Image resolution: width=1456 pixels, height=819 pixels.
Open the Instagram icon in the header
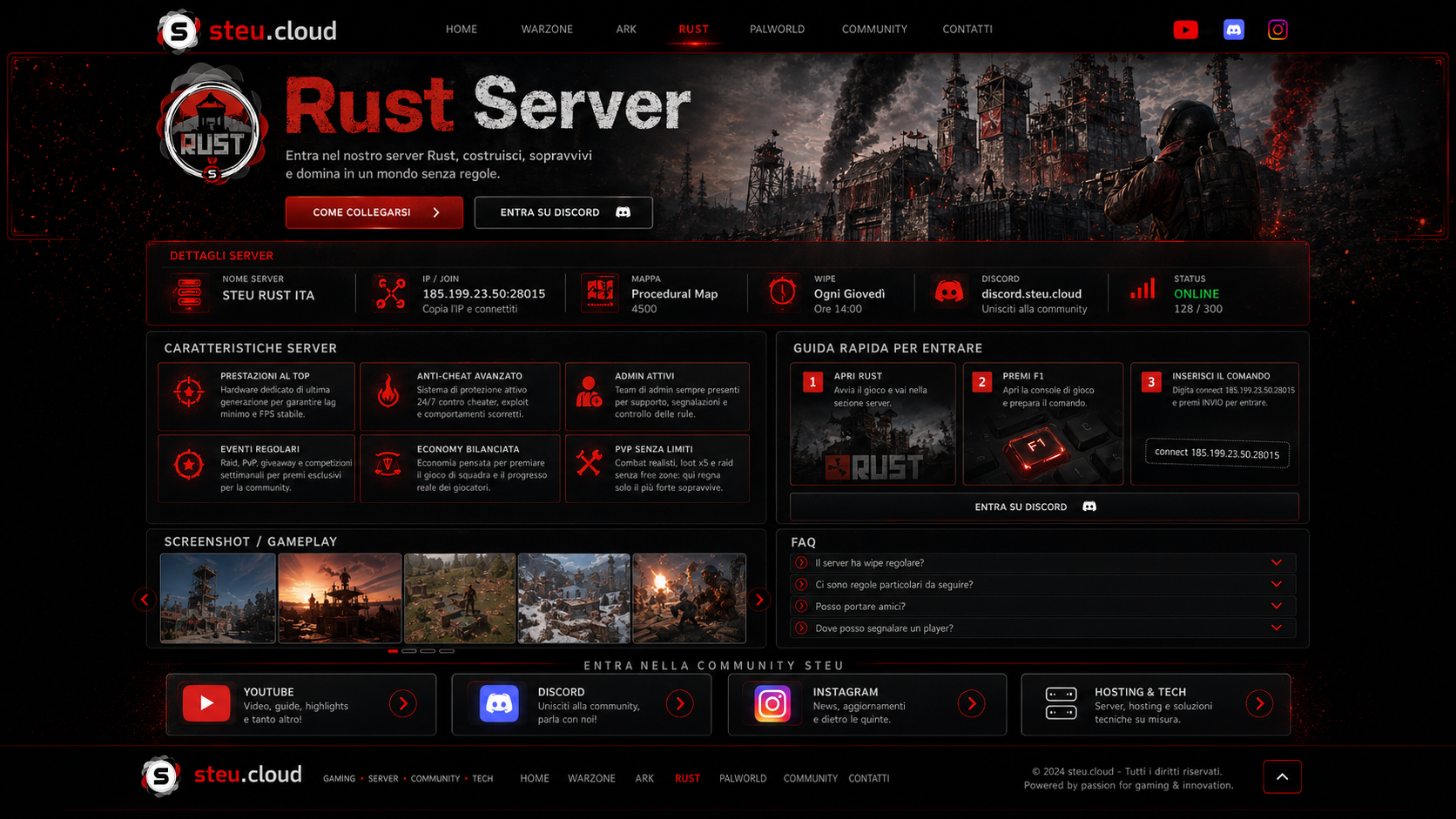click(x=1277, y=30)
